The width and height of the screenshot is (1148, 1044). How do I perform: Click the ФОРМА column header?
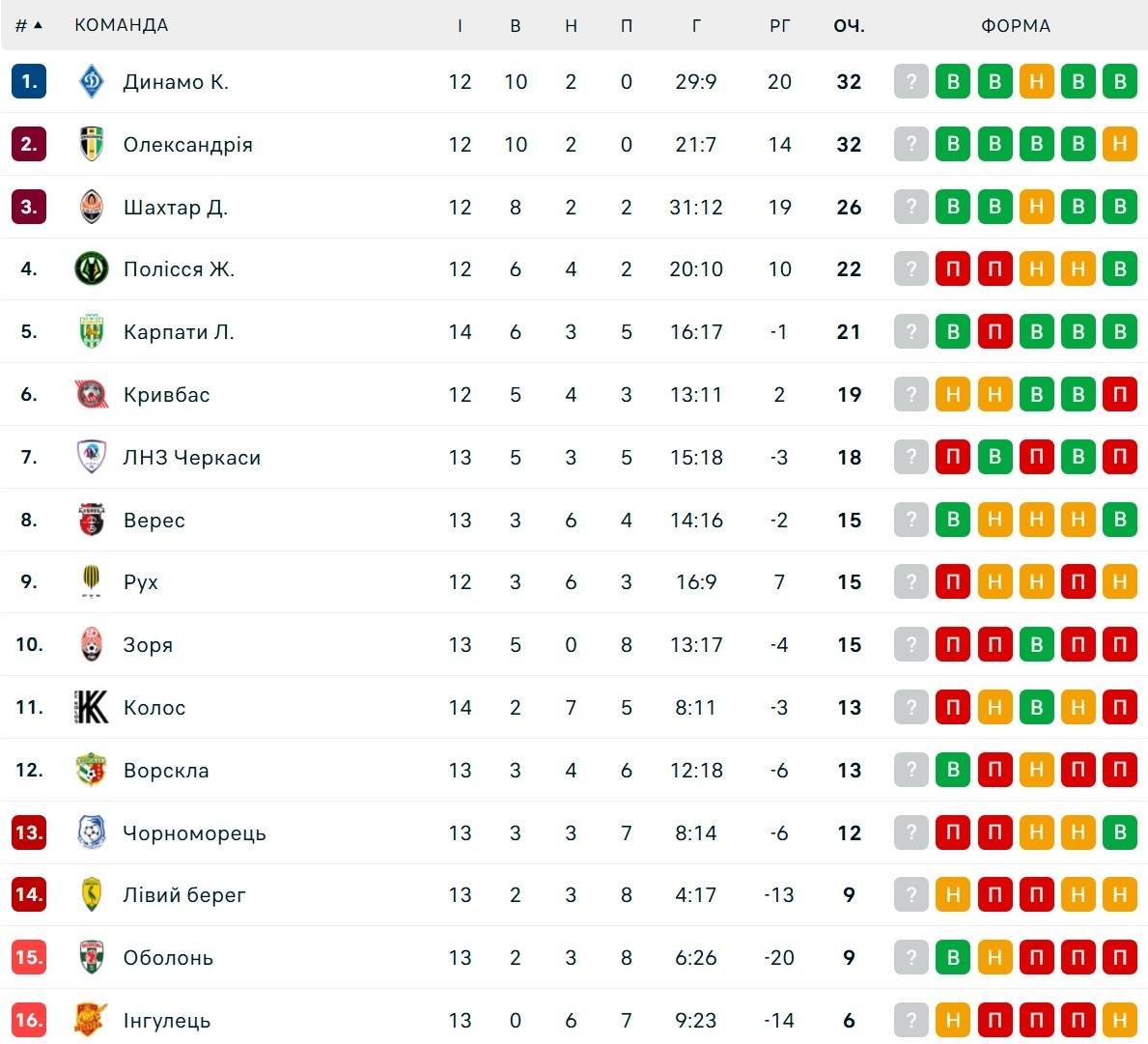point(1016,26)
